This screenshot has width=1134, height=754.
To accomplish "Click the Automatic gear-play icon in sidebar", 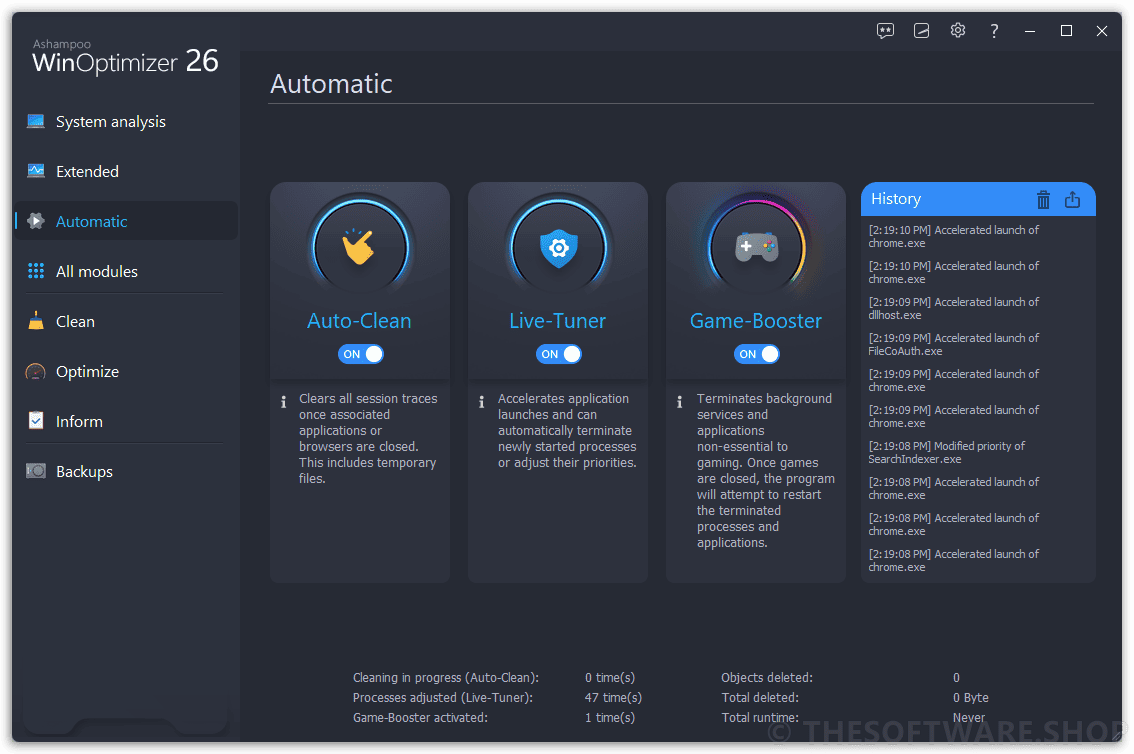I will coord(35,221).
